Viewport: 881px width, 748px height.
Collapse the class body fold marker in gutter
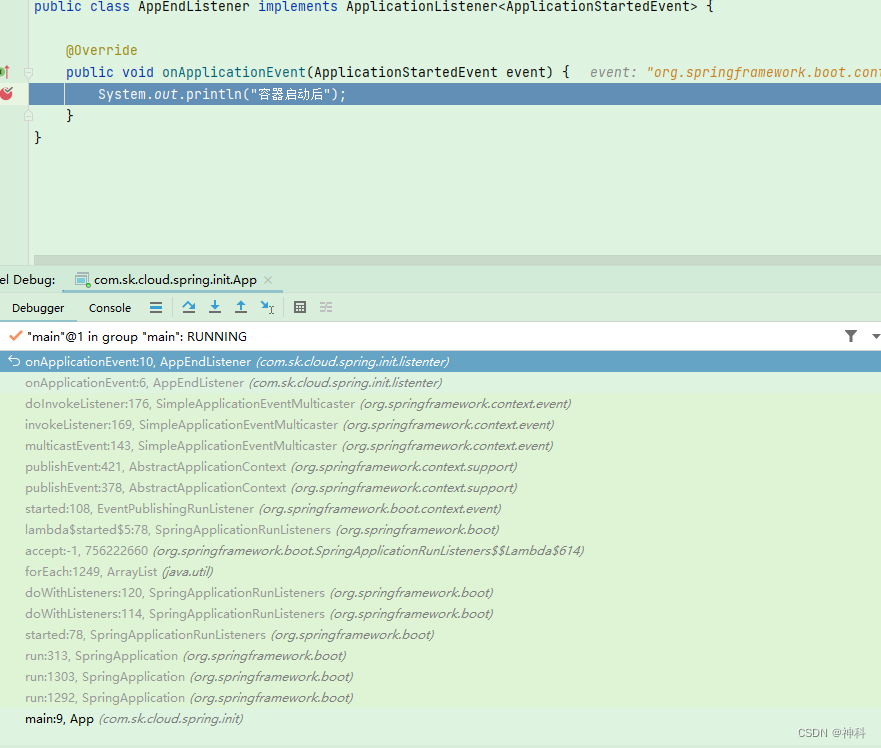[28, 115]
